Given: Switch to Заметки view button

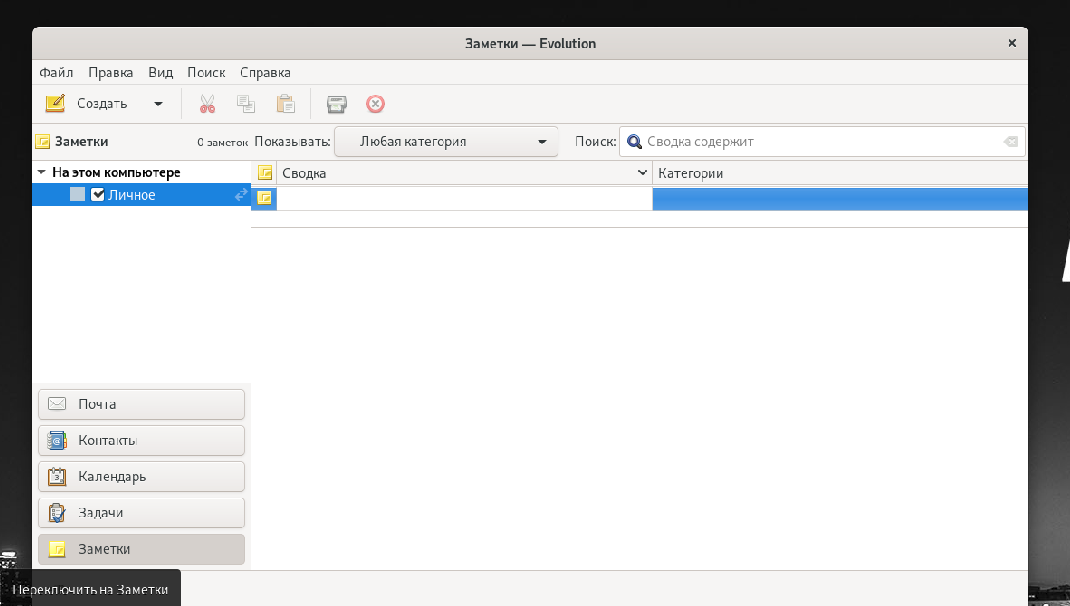Looking at the screenshot, I should tap(141, 549).
